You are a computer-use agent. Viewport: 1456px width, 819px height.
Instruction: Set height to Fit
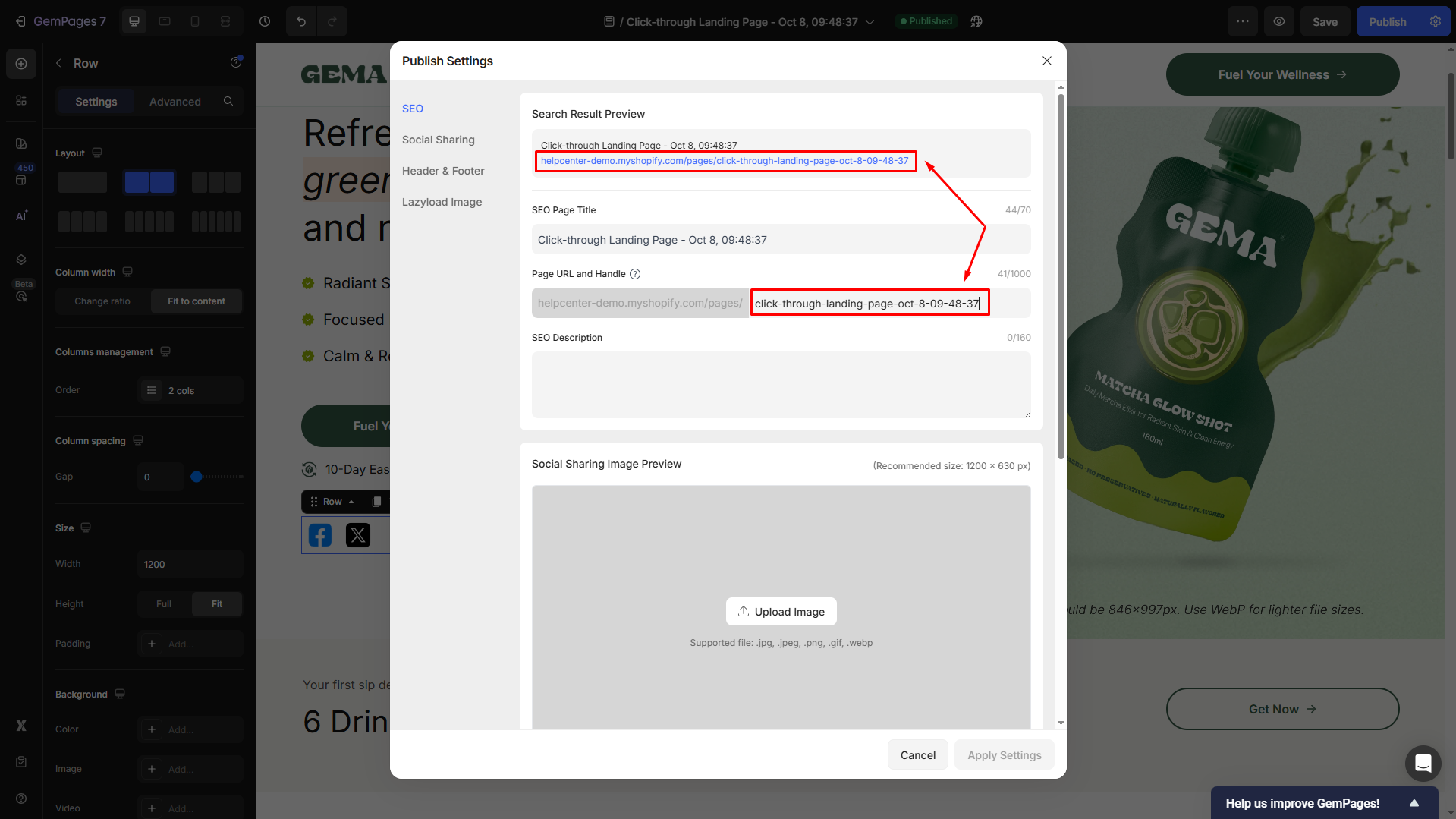point(217,604)
